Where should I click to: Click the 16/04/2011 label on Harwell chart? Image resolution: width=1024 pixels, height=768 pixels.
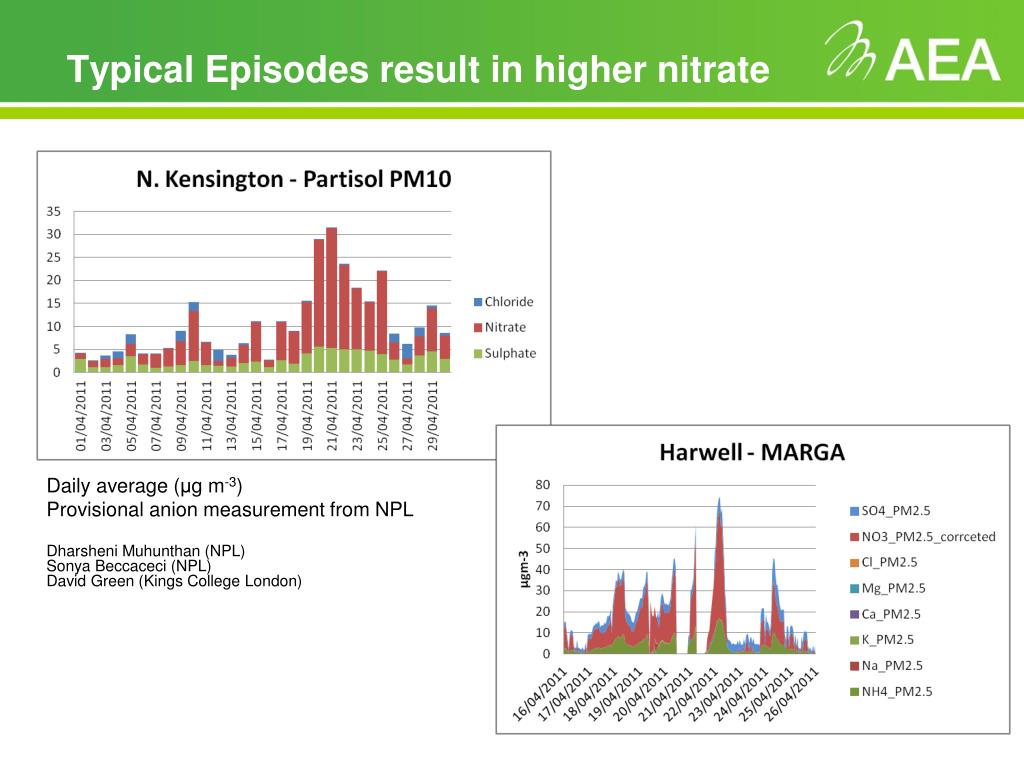539,694
